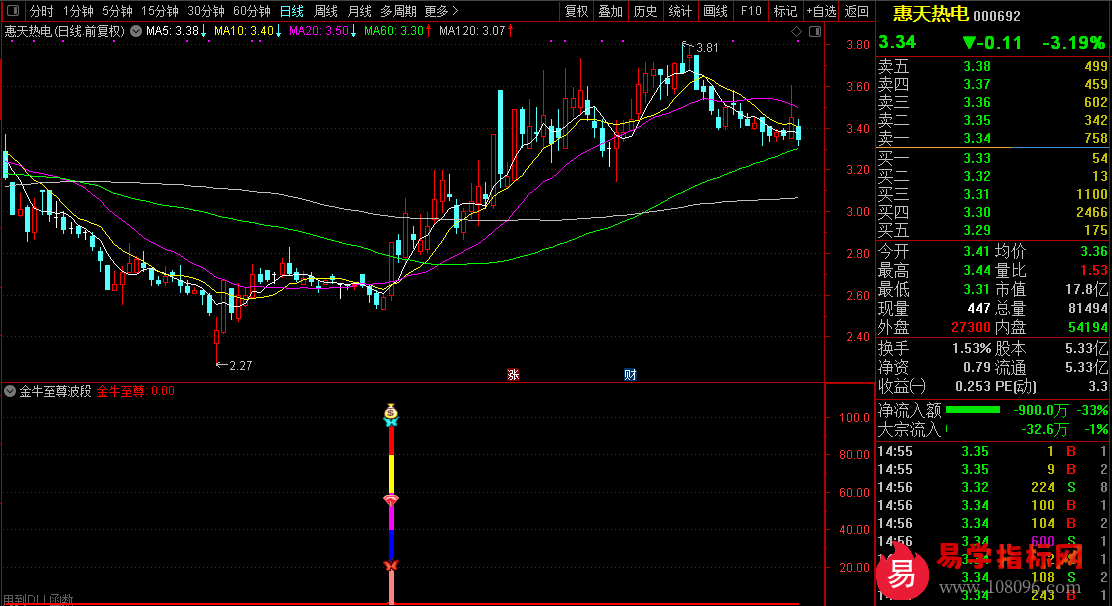Click the MA10: 3.40 label
1112x606 pixels.
click(x=244, y=31)
